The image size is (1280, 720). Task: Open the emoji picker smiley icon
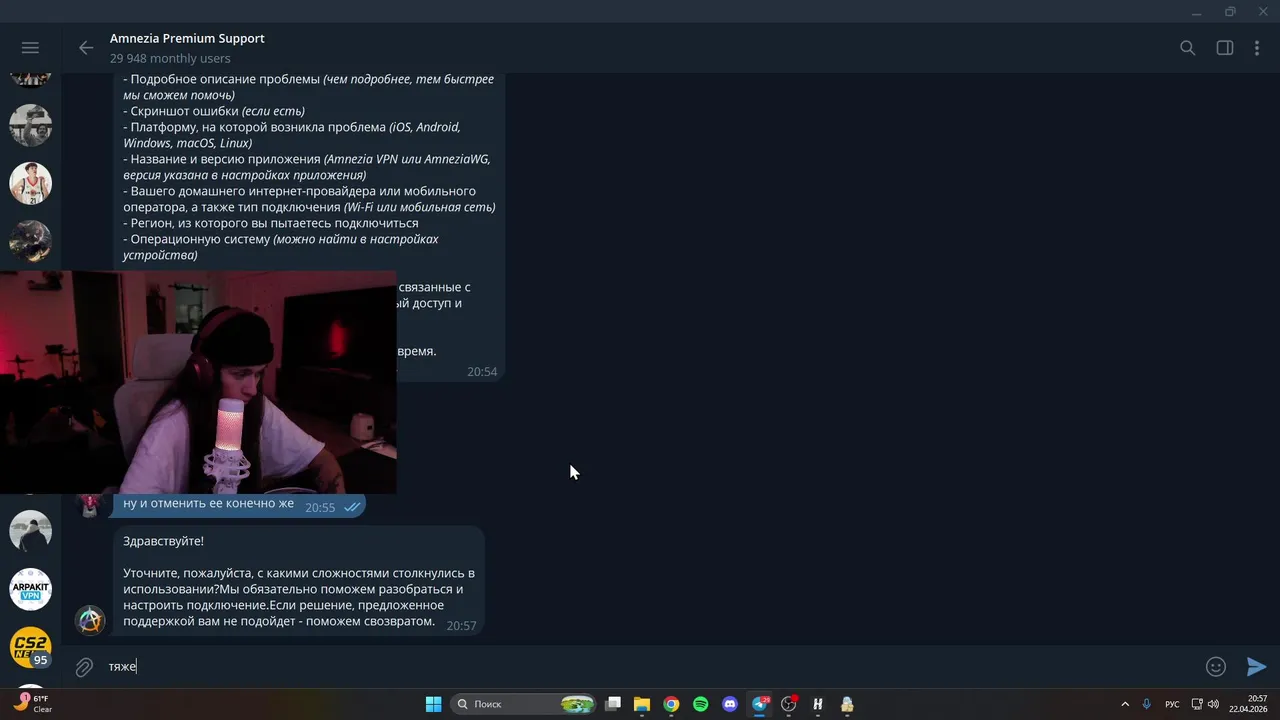(1215, 667)
